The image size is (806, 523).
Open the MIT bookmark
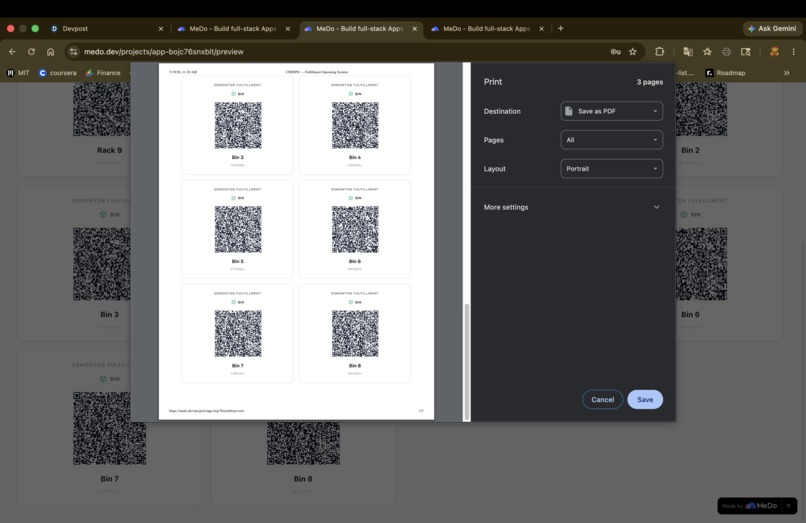pyautogui.click(x=18, y=73)
